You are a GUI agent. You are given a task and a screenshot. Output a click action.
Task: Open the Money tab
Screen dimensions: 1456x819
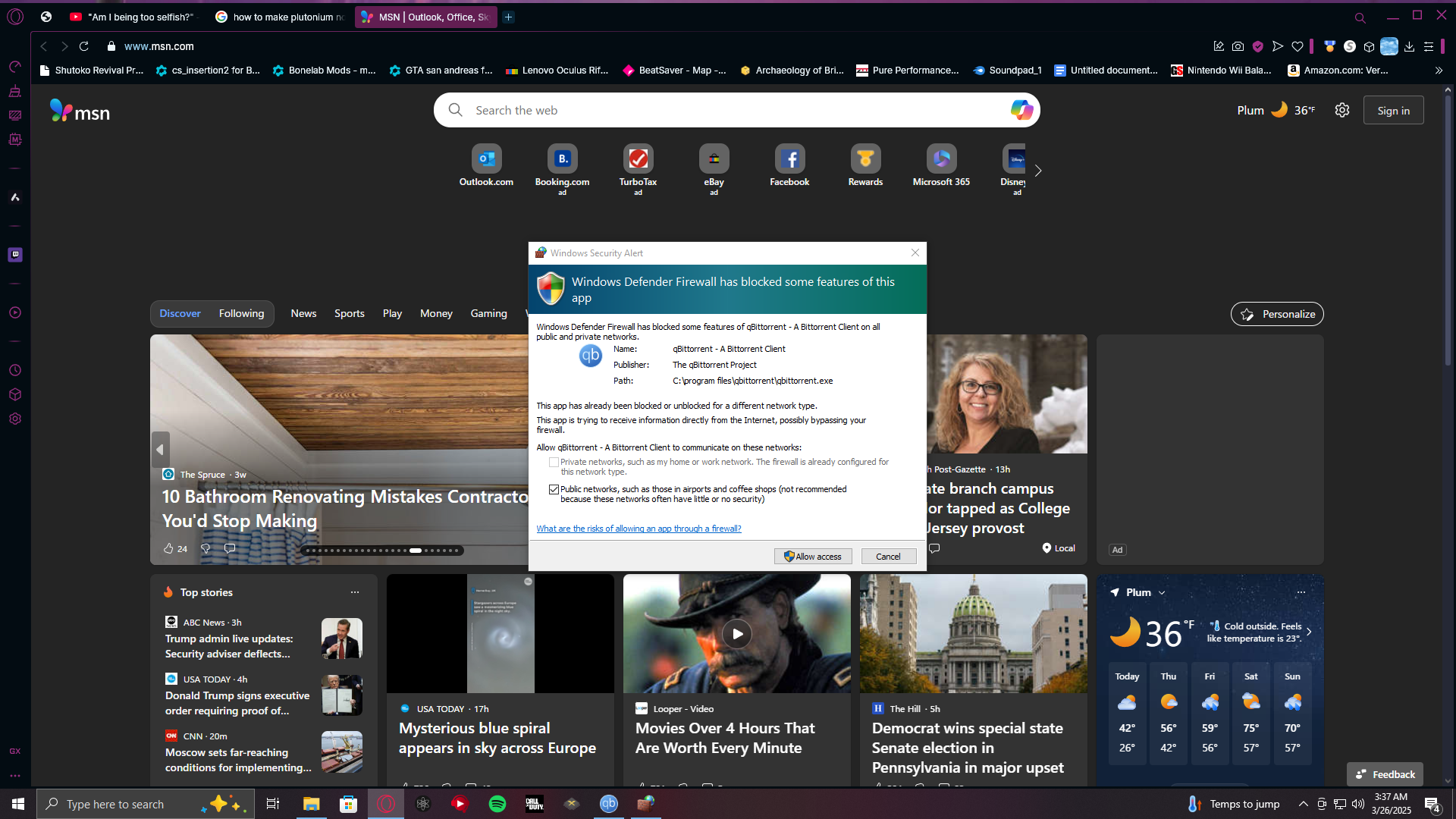point(436,313)
